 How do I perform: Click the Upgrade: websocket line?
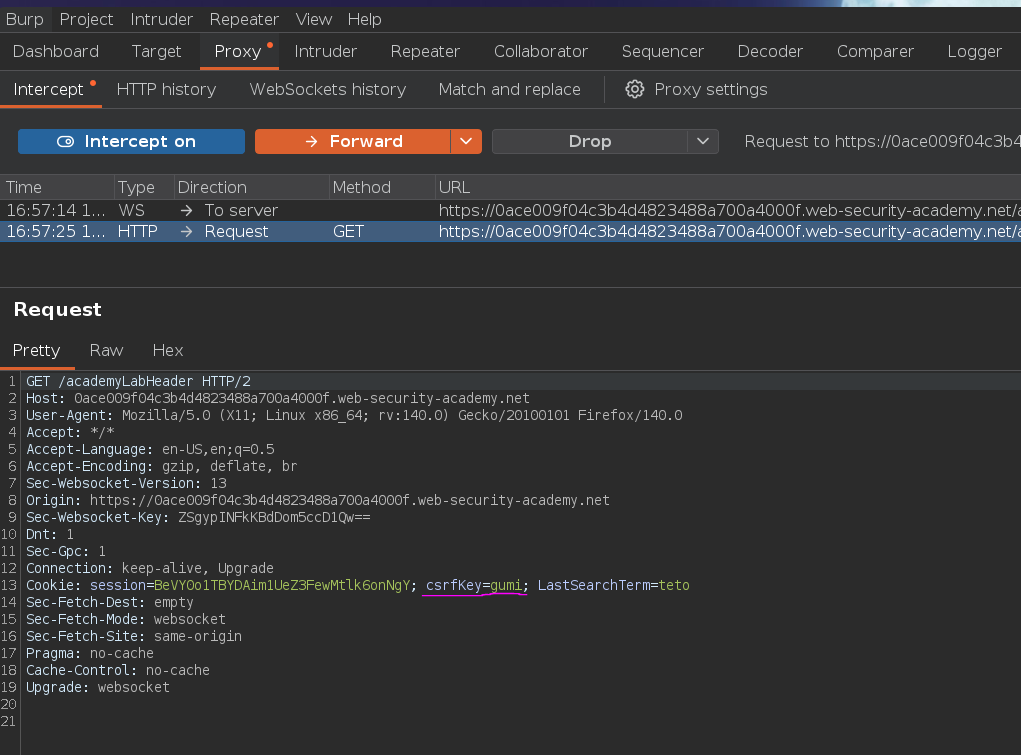point(98,687)
